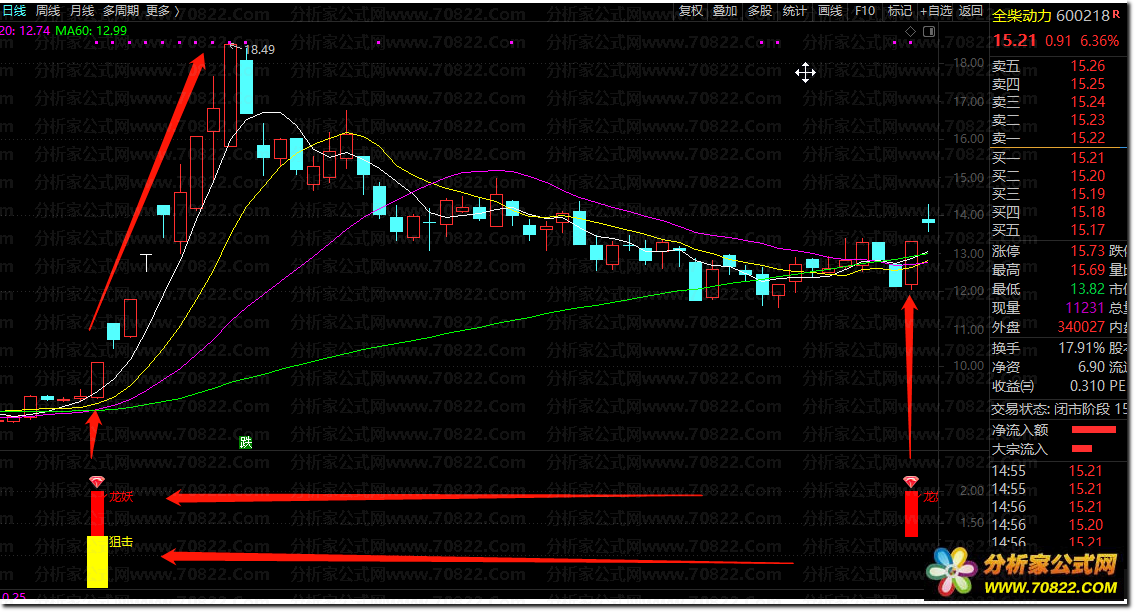Click the 买二 price 15.20
The image size is (1136, 612).
(1087, 176)
